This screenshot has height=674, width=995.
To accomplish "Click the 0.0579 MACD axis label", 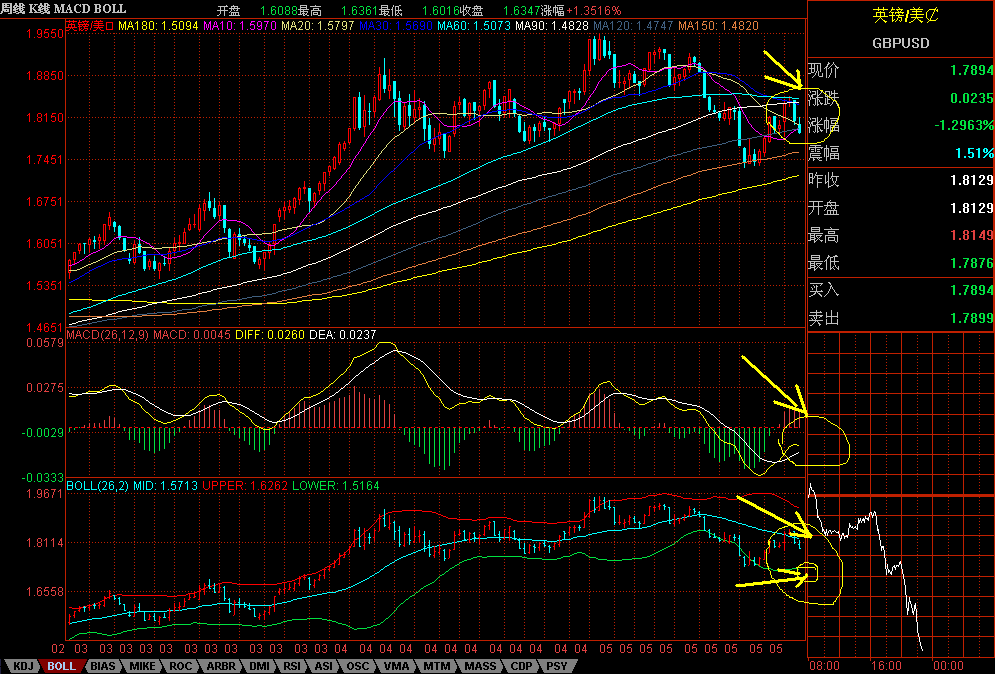I will pyautogui.click(x=45, y=343).
